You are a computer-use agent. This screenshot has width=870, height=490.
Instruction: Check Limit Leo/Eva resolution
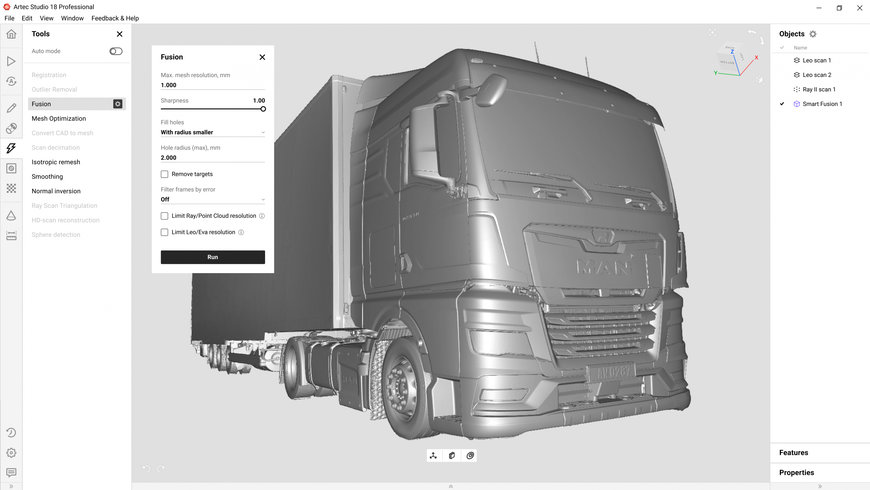point(164,233)
